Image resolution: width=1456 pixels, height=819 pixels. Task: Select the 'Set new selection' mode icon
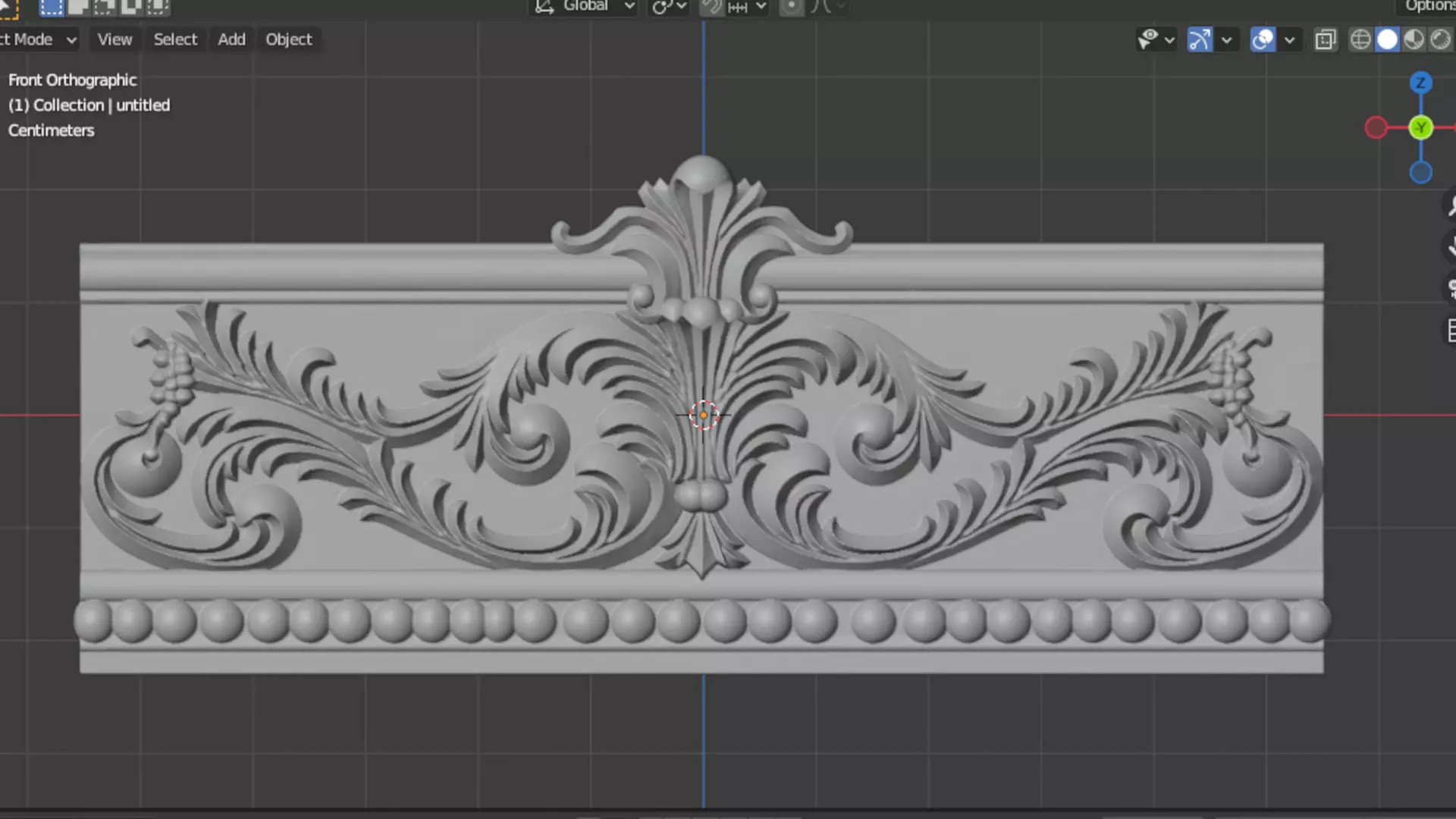52,7
